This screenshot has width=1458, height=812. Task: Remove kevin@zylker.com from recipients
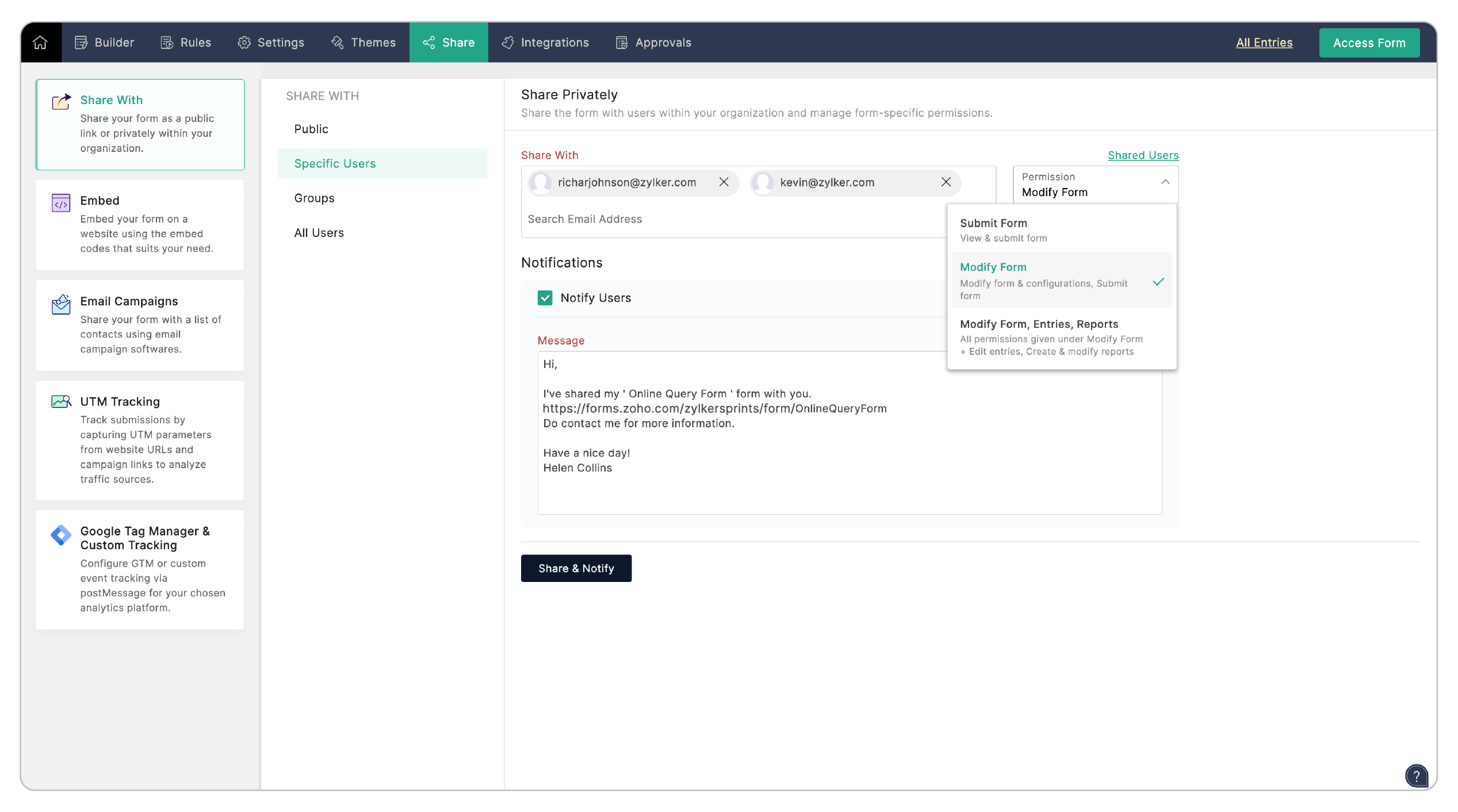(946, 182)
